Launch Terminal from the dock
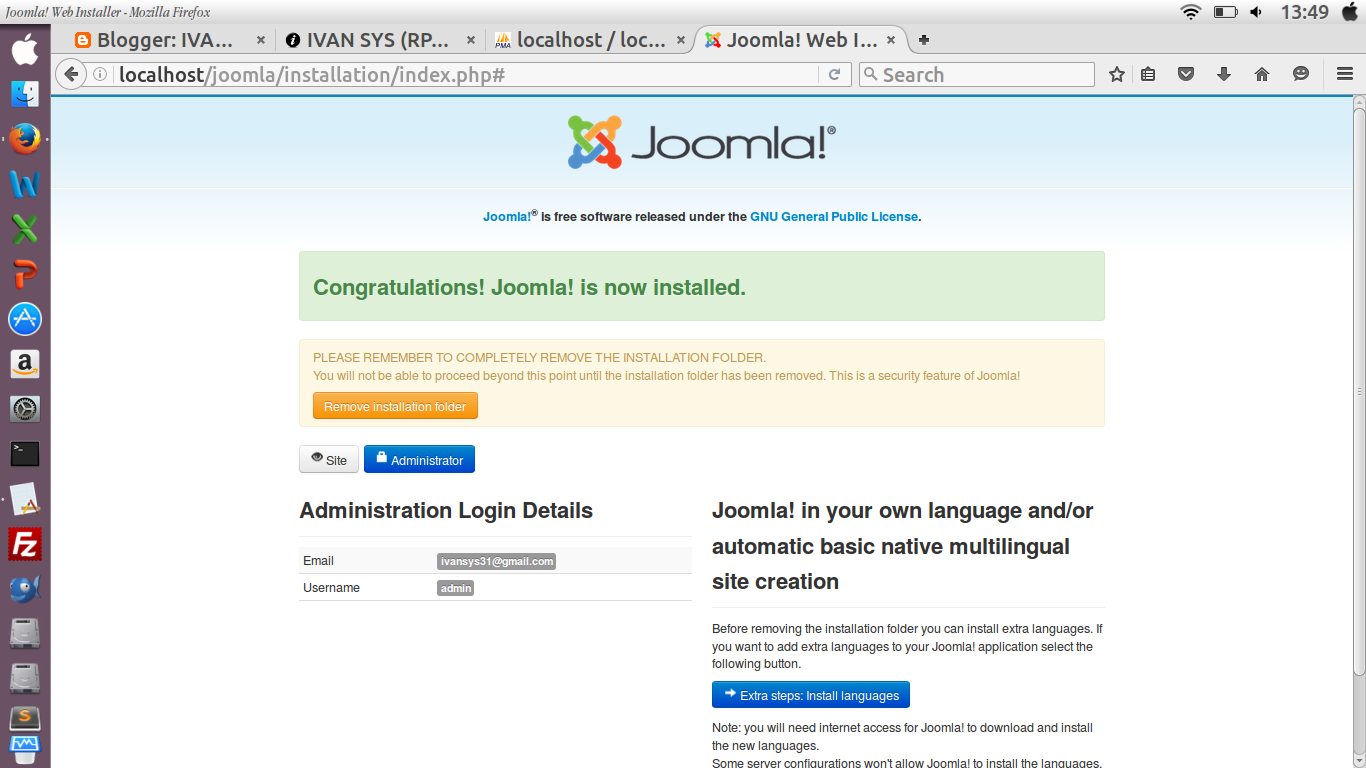Viewport: 1366px width, 768px height. [x=25, y=454]
